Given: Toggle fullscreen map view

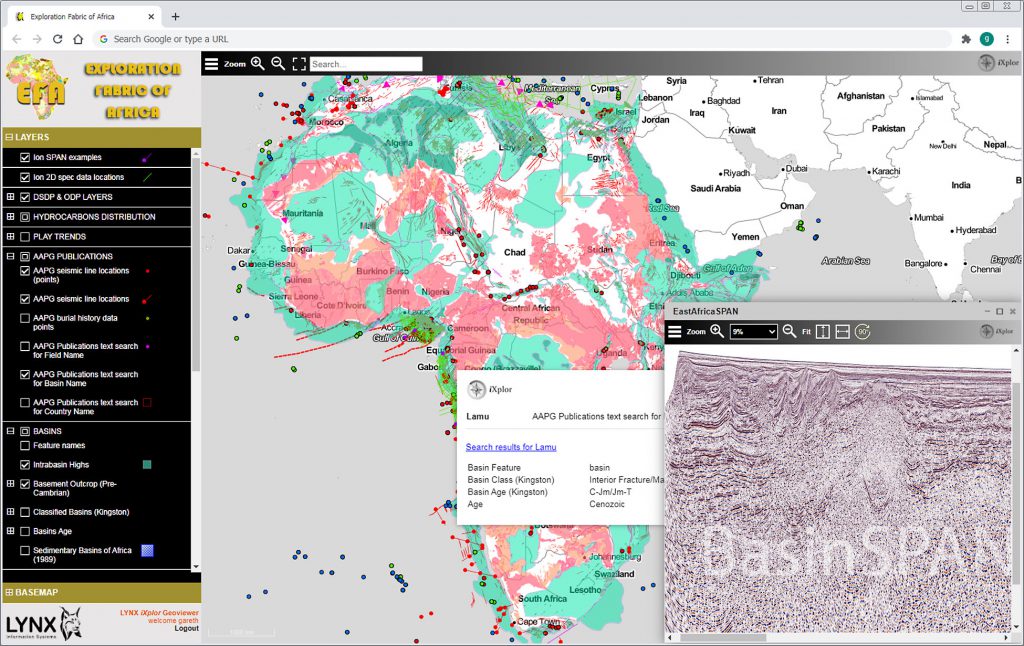Looking at the screenshot, I should (x=299, y=64).
